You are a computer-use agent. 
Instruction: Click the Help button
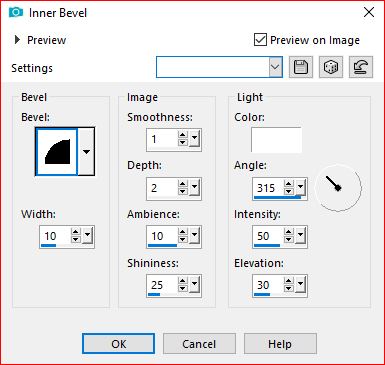pyautogui.click(x=280, y=344)
